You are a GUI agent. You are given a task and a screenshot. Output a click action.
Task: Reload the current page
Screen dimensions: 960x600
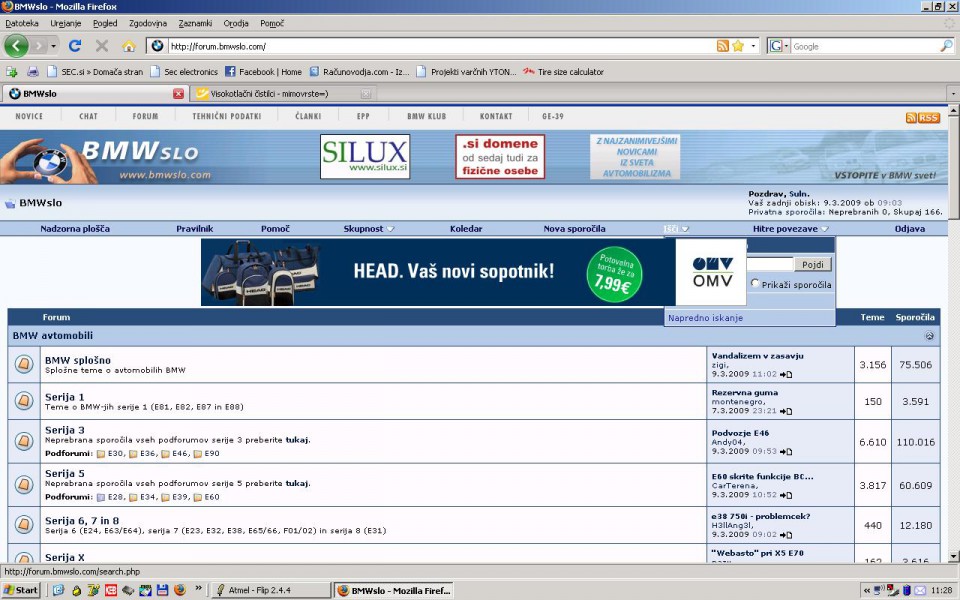click(x=75, y=46)
